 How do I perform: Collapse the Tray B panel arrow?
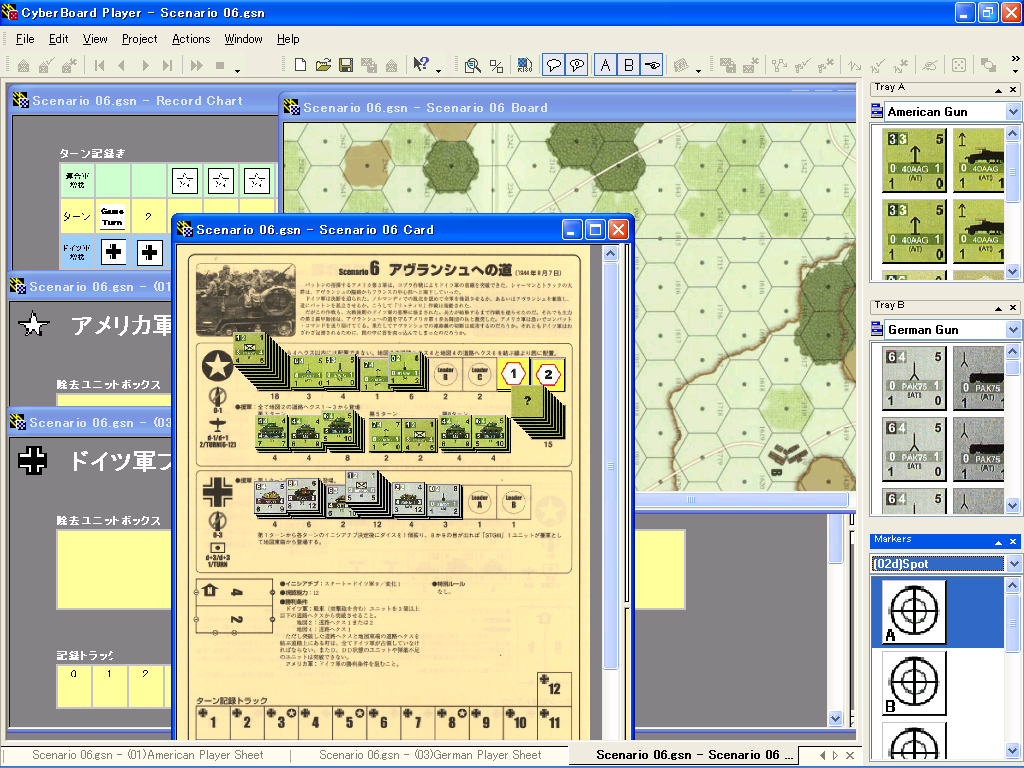click(x=998, y=308)
